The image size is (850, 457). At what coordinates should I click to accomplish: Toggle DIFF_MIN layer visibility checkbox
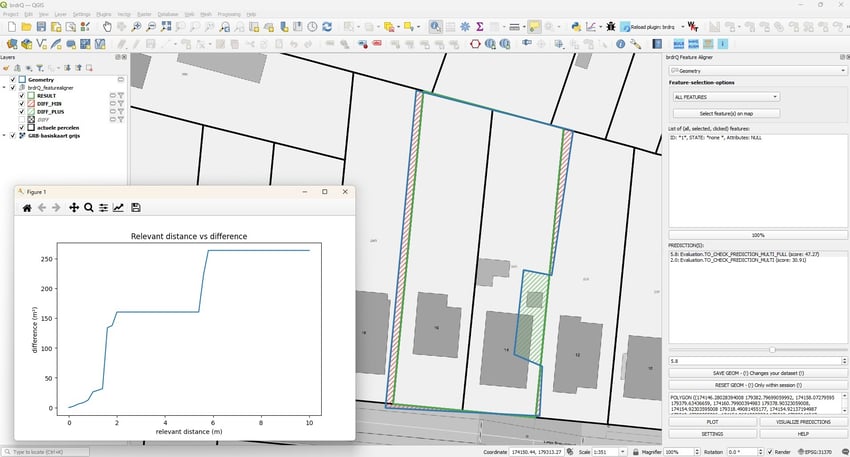tap(22, 104)
